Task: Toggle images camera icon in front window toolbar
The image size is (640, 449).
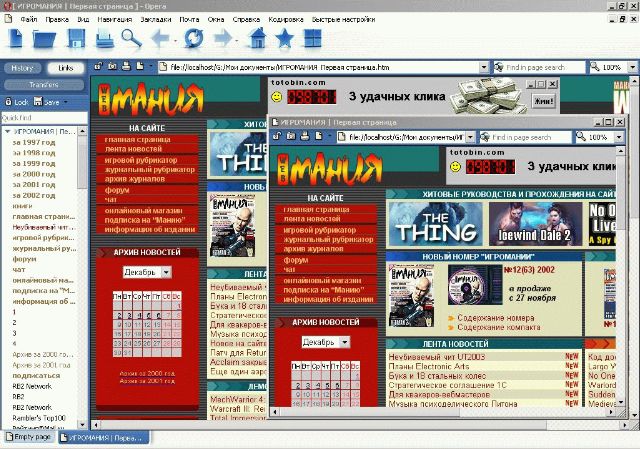Action: coord(291,136)
